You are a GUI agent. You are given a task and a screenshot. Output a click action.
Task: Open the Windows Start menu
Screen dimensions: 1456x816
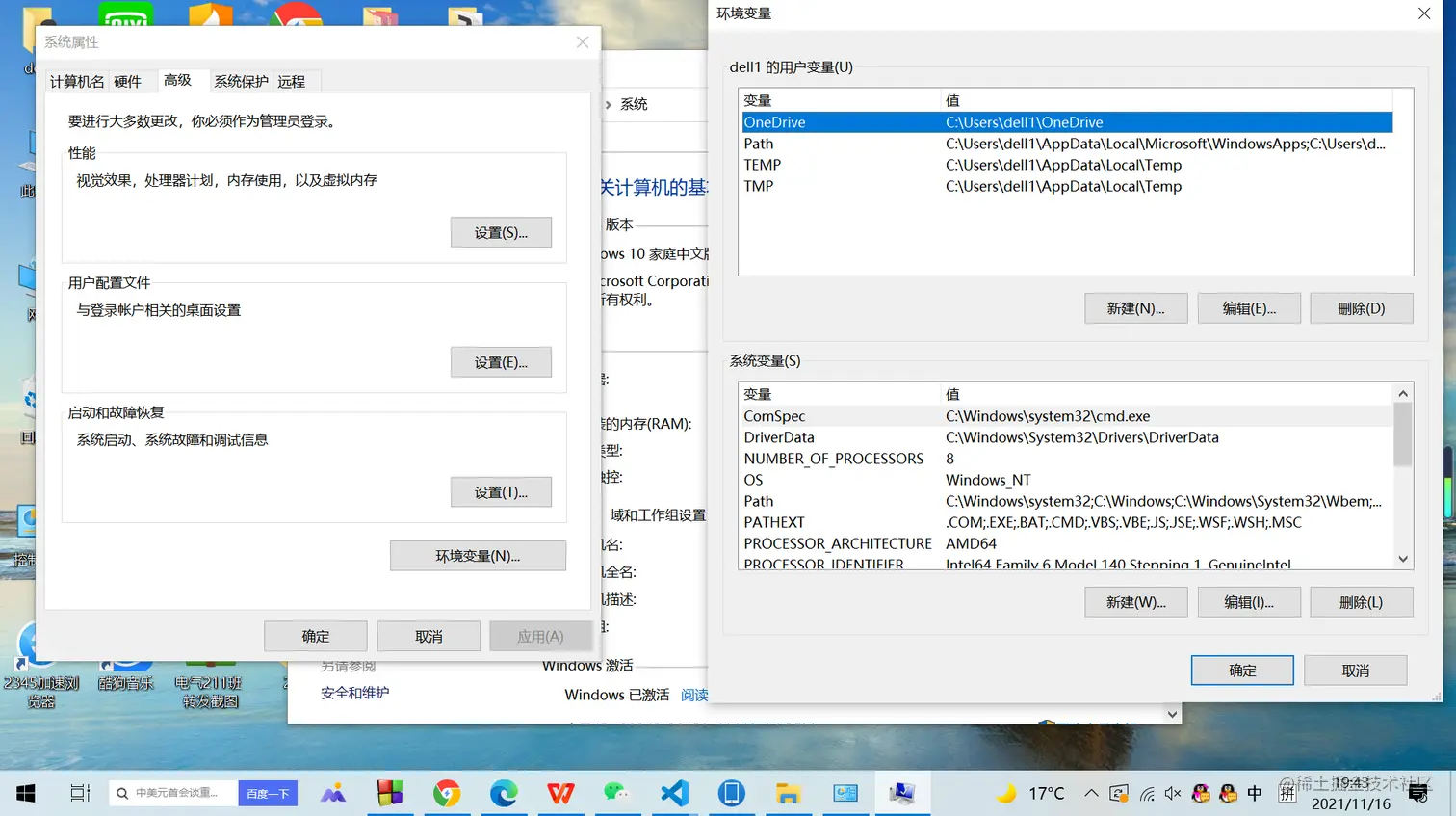(x=25, y=793)
